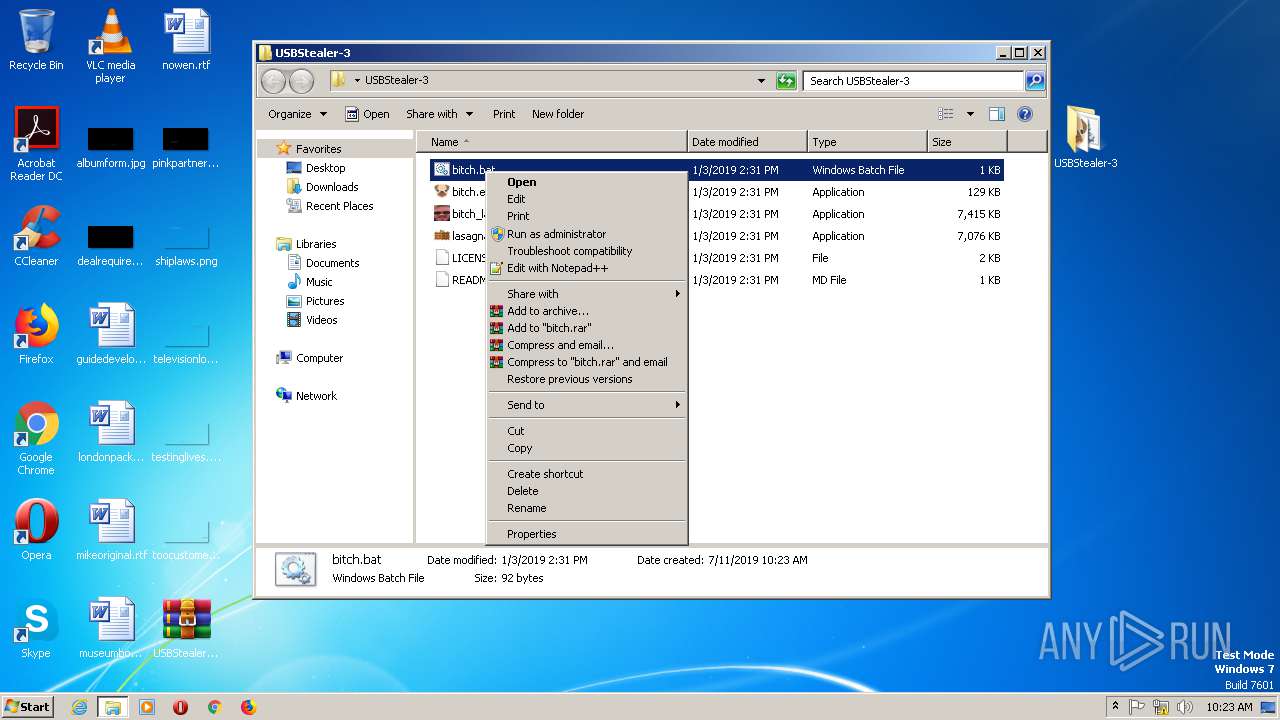Click the search magnifier icon
Image resolution: width=1280 pixels, height=720 pixels.
(x=1035, y=81)
